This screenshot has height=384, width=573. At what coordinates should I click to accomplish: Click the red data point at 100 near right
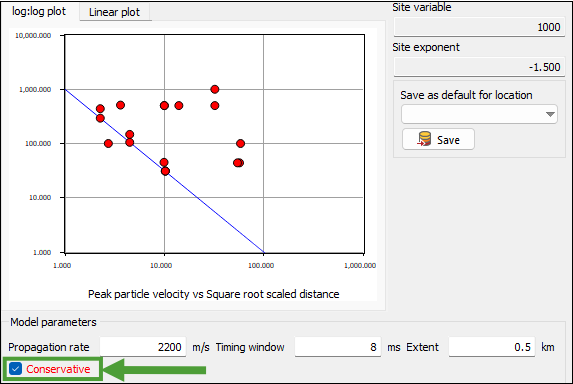coord(240,143)
